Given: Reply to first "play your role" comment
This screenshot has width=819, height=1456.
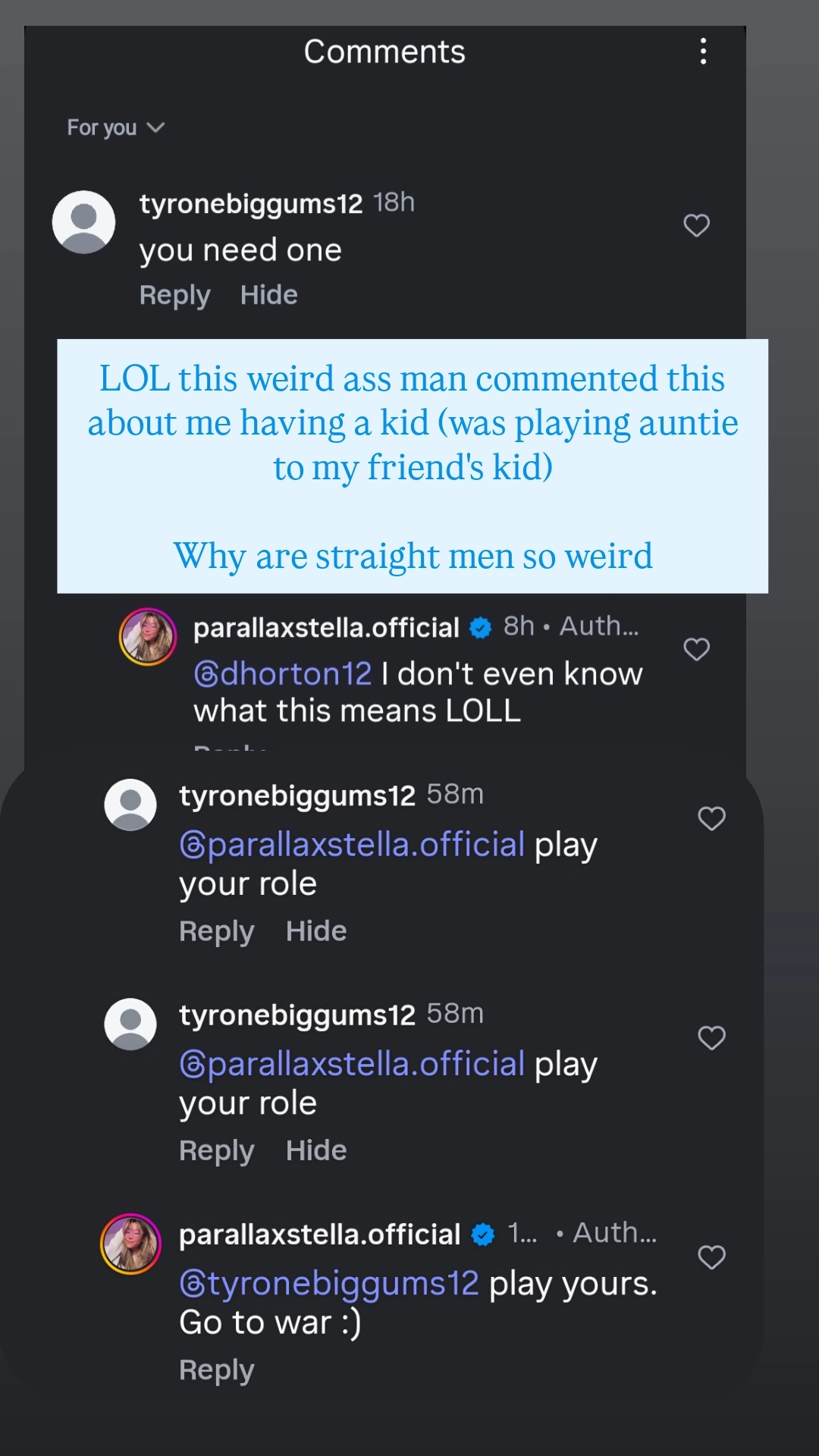Looking at the screenshot, I should (216, 931).
